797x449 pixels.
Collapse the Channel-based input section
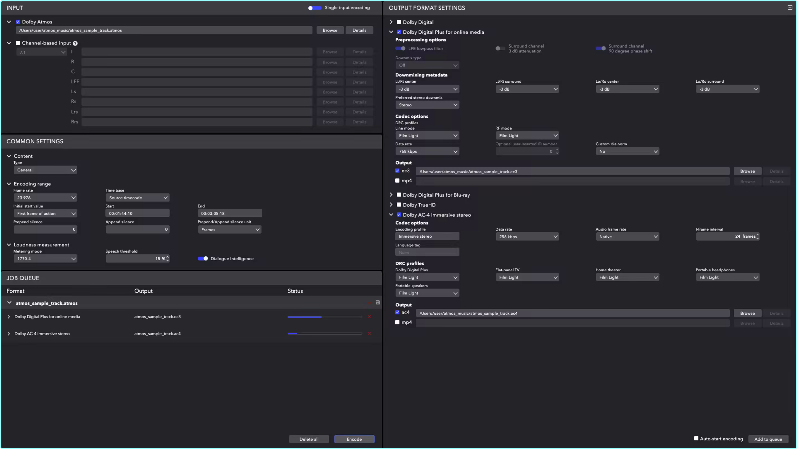pyautogui.click(x=9, y=43)
